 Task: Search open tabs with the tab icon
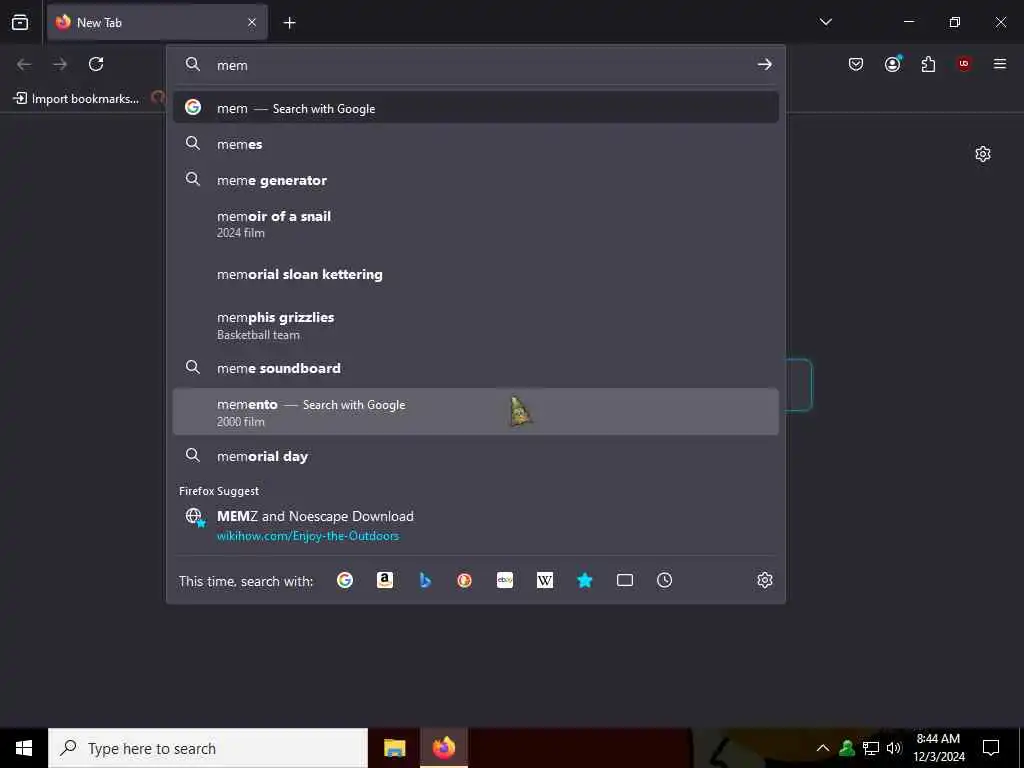tap(625, 580)
